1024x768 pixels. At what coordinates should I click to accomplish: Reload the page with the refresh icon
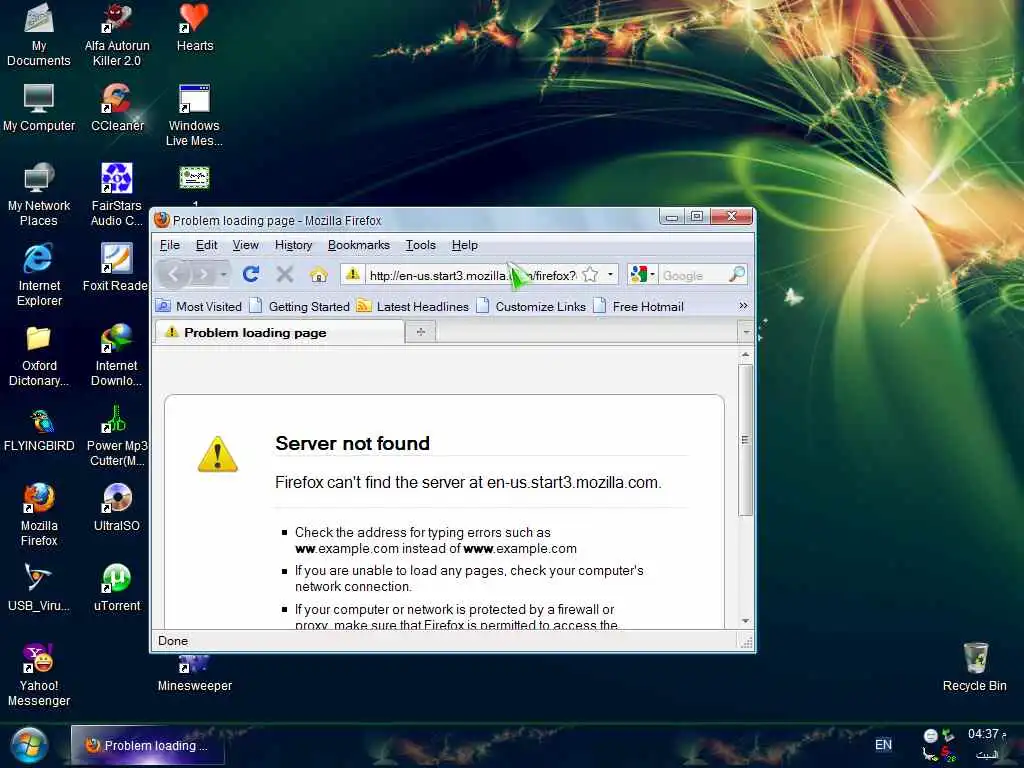pos(251,274)
